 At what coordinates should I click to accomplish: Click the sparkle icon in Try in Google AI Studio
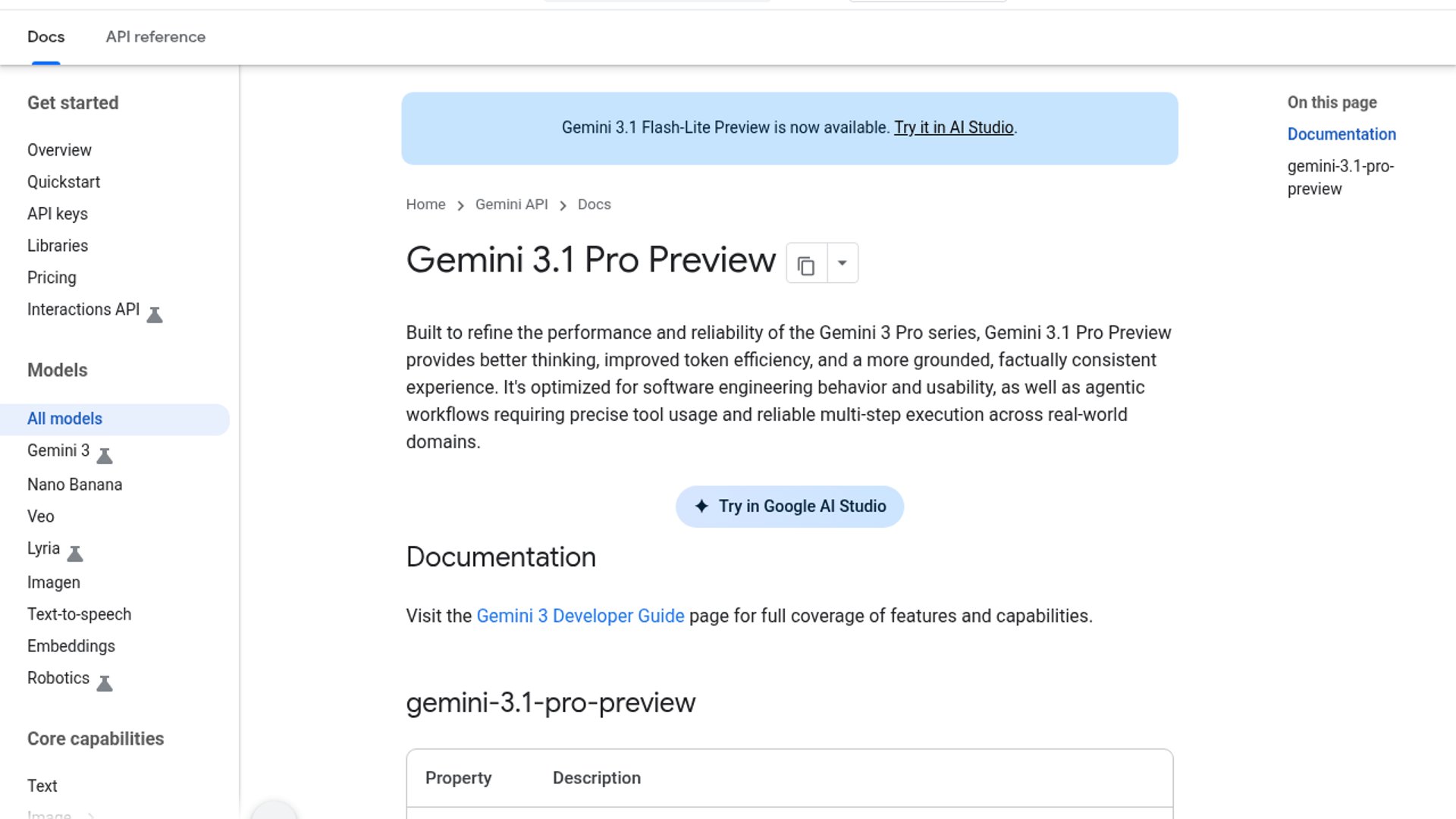(x=701, y=506)
